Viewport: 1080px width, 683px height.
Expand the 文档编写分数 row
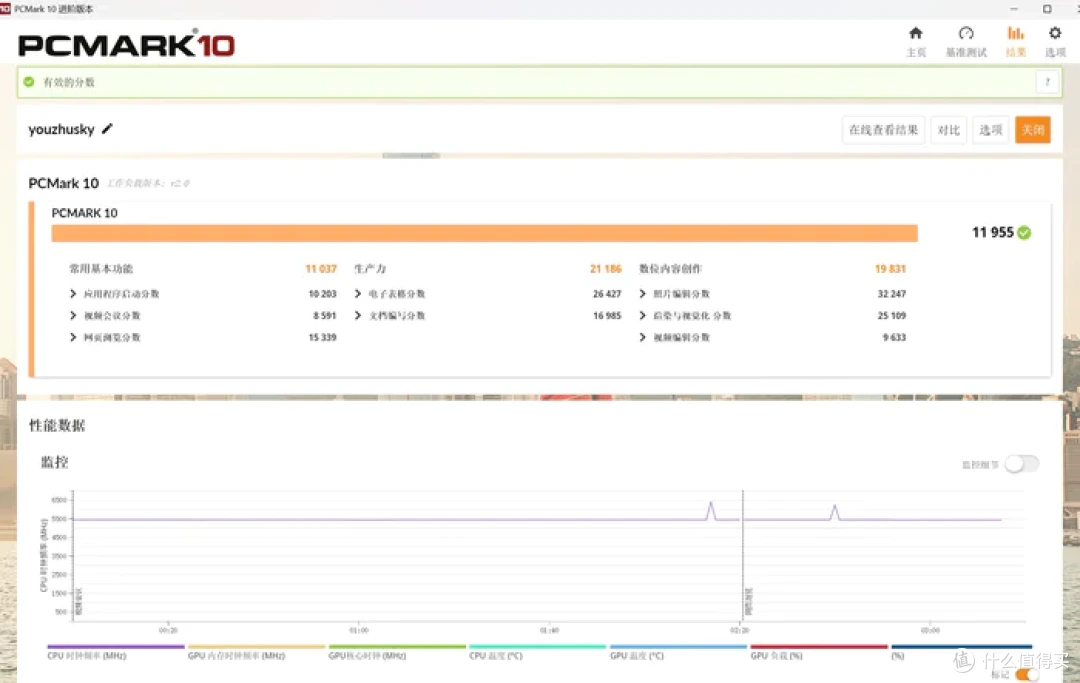coord(357,315)
